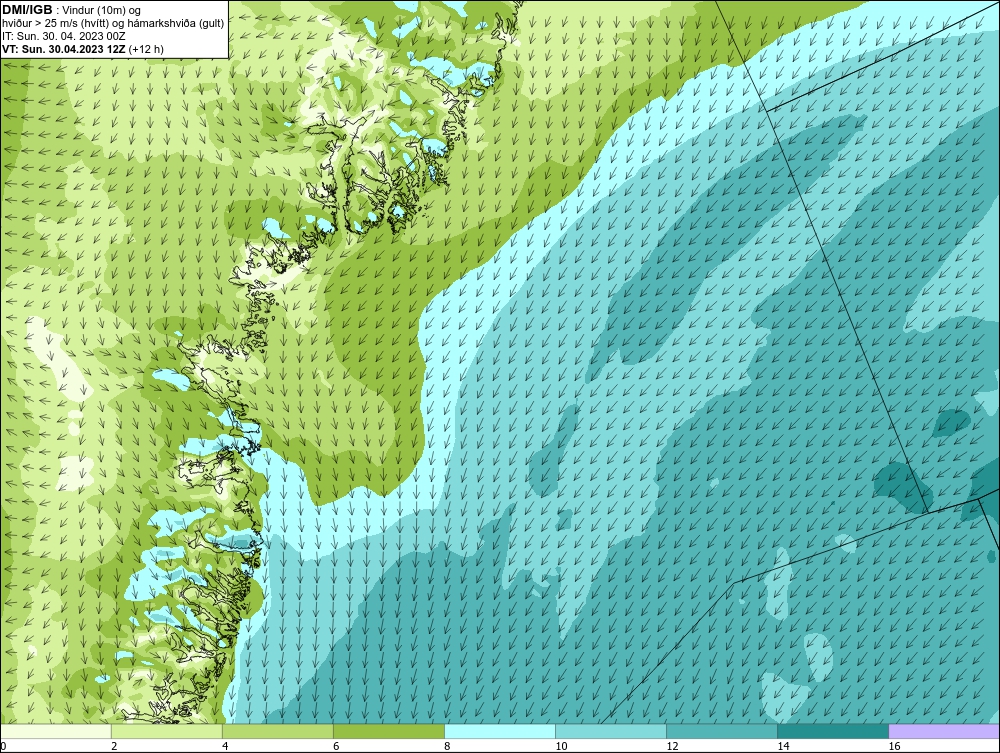Click the 'IT: Sun. 30. 04. 2023 00Z' line
Viewport: 1000px width, 753px height.
click(64, 36)
